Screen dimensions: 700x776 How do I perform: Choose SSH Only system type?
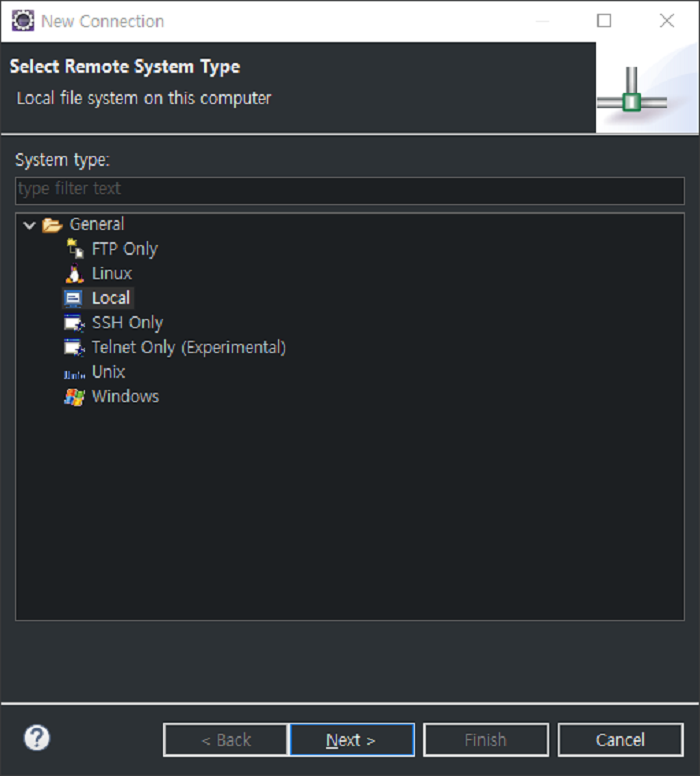(127, 323)
